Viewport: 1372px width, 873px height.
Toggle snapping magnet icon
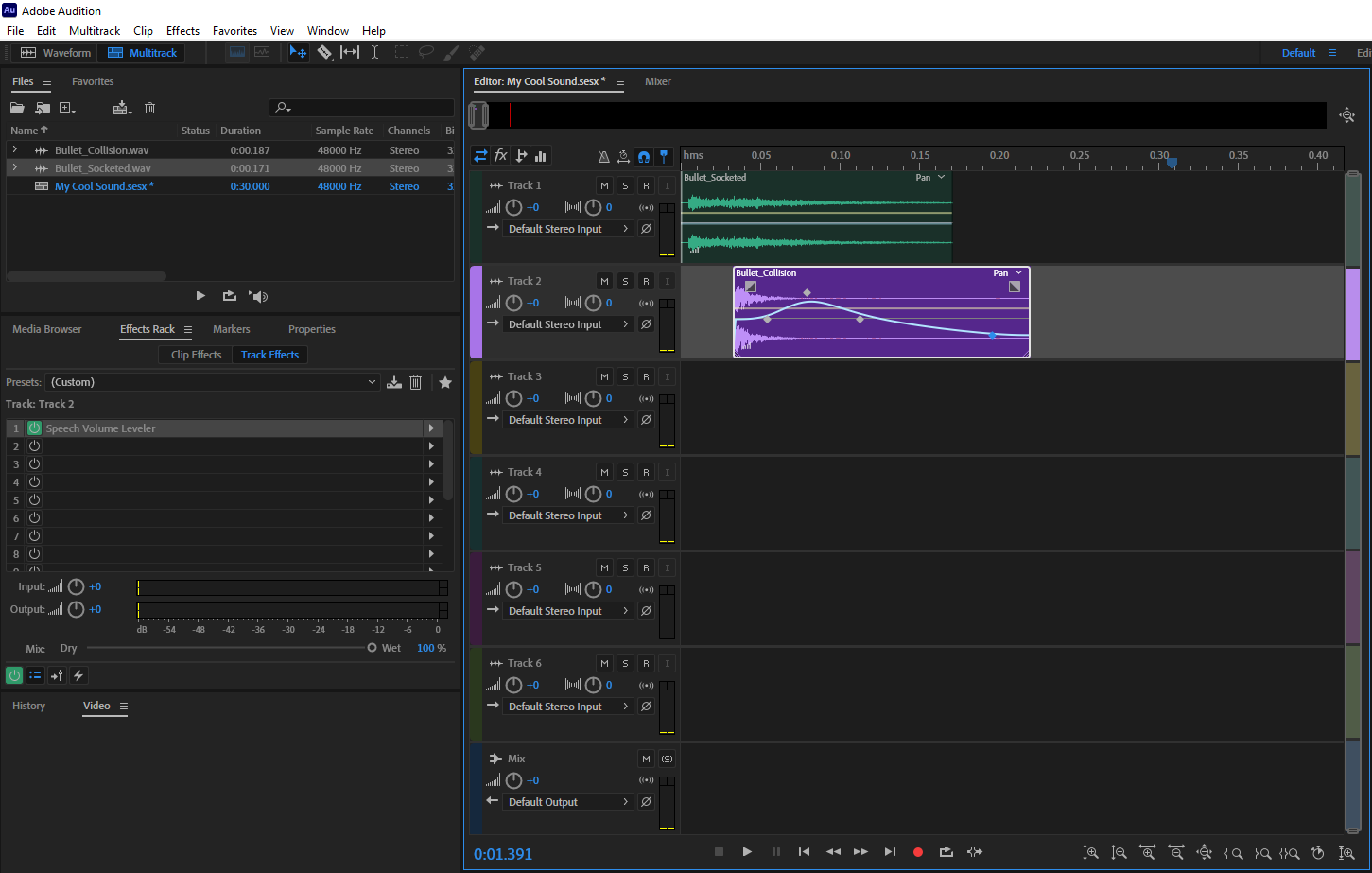pyautogui.click(x=644, y=156)
